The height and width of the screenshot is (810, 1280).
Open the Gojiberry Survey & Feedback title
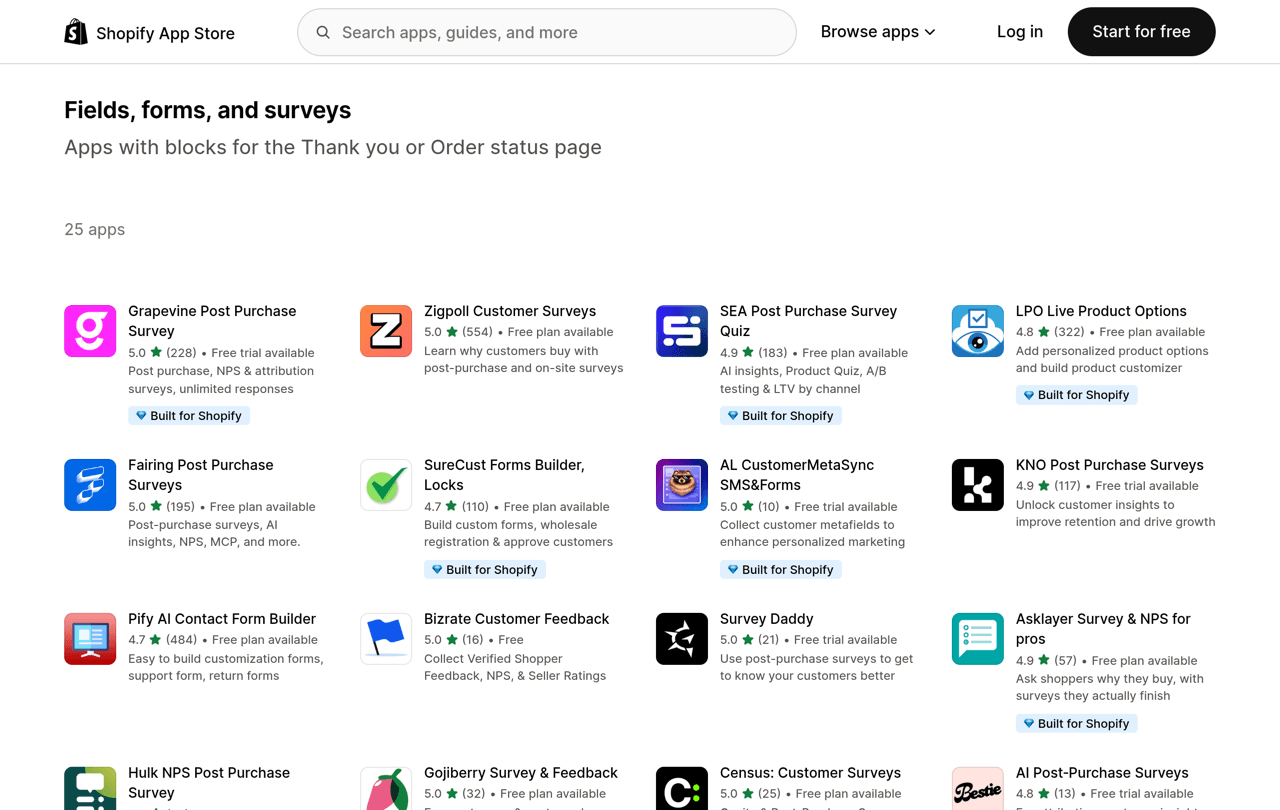521,773
